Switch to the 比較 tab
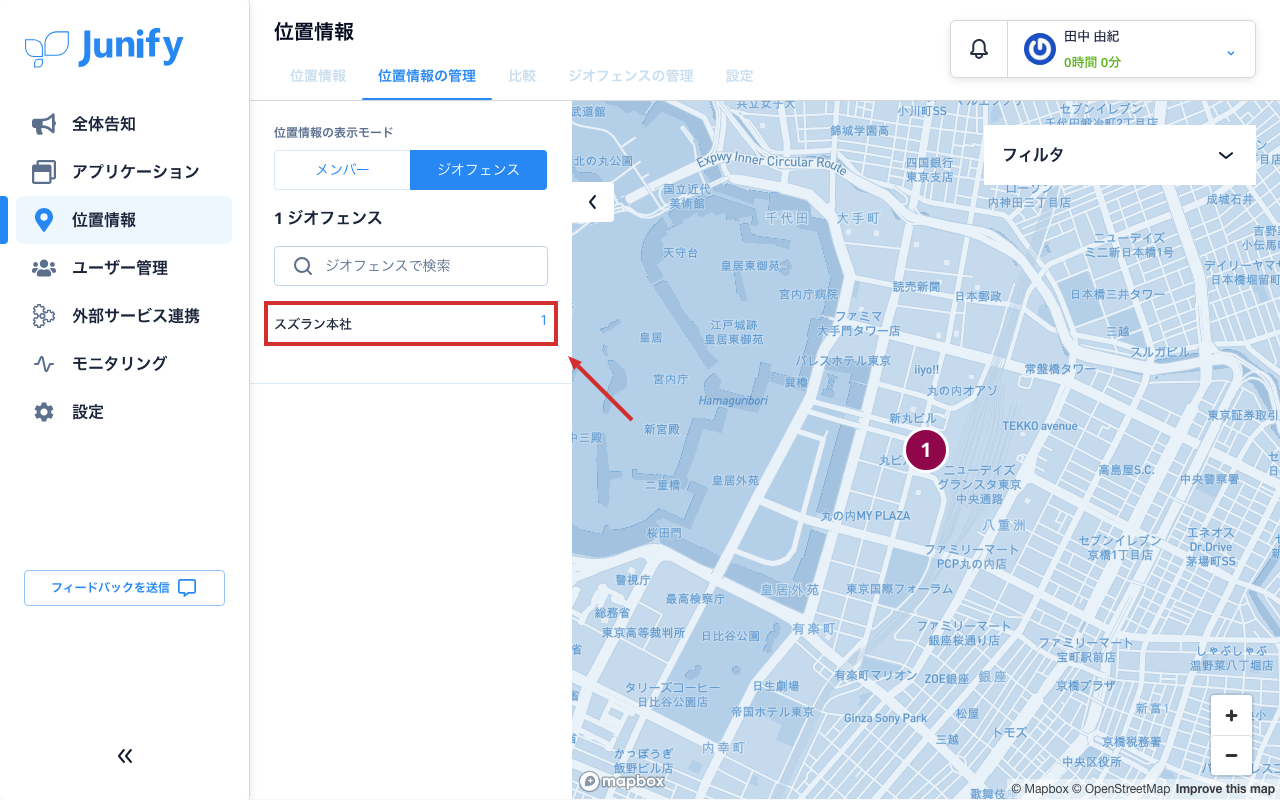Viewport: 1280px width, 800px height. [x=522, y=76]
